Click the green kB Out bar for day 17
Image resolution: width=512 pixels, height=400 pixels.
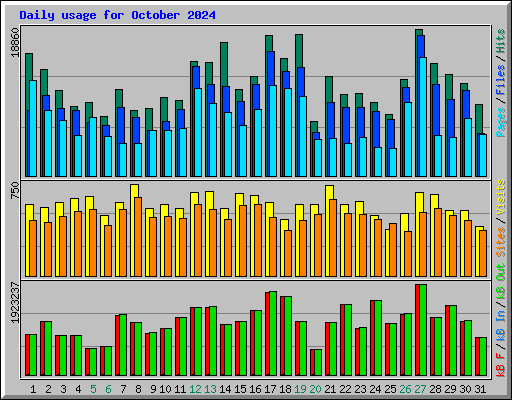[273, 334]
